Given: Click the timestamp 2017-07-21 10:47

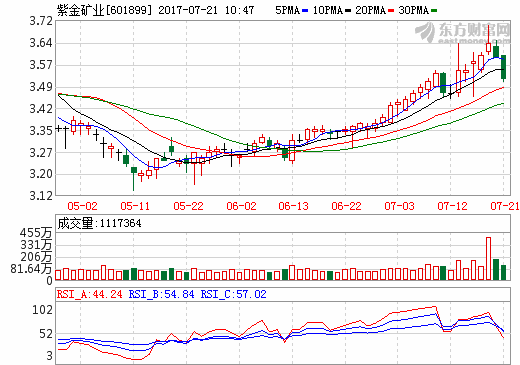Looking at the screenshot, I should (x=206, y=10).
